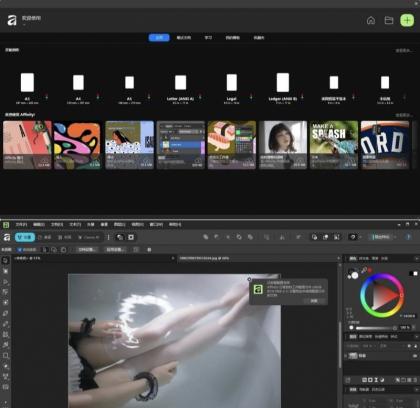
Task: Open the 窗口(W) Window menu
Action: [x=156, y=225]
